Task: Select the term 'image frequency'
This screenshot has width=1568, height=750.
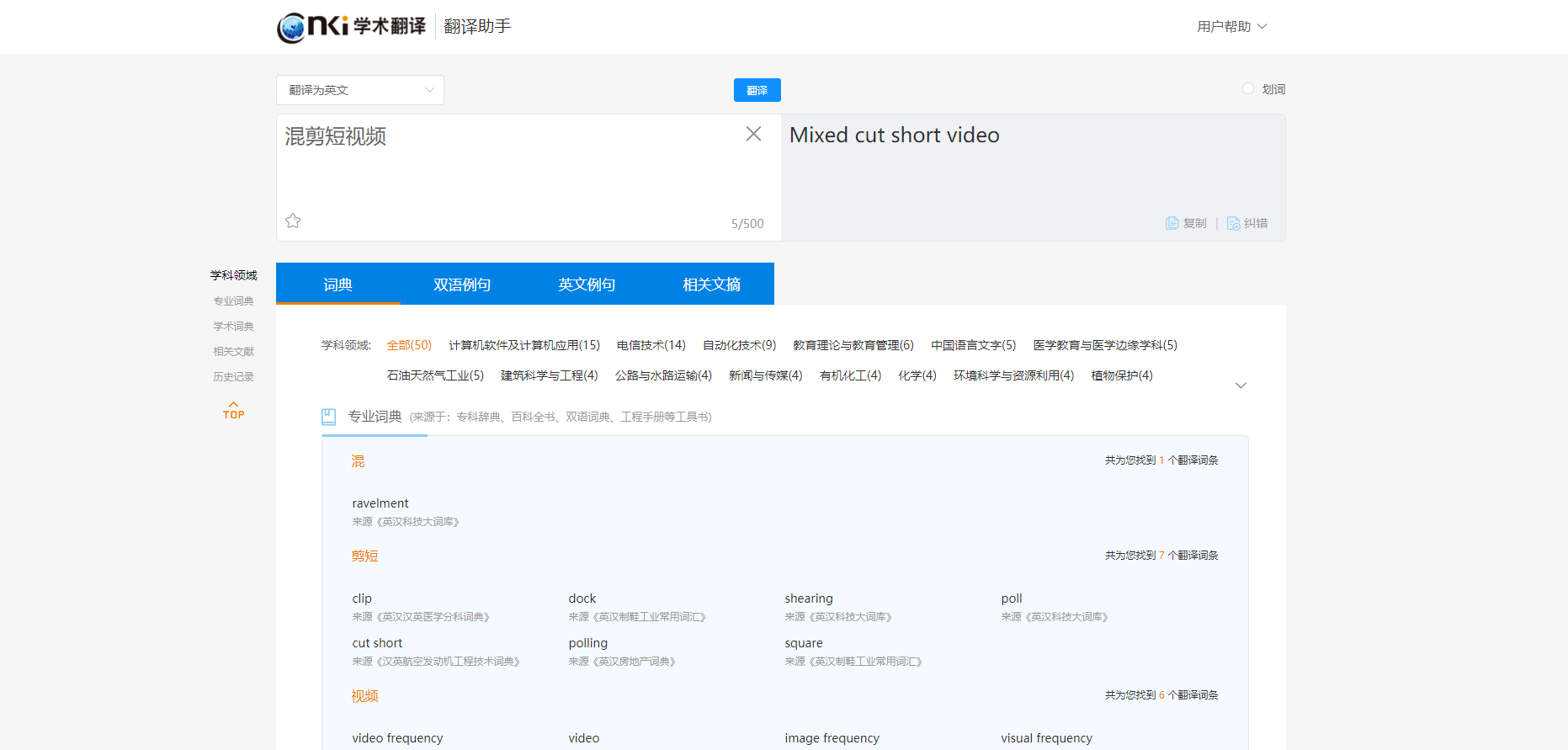Action: [832, 738]
